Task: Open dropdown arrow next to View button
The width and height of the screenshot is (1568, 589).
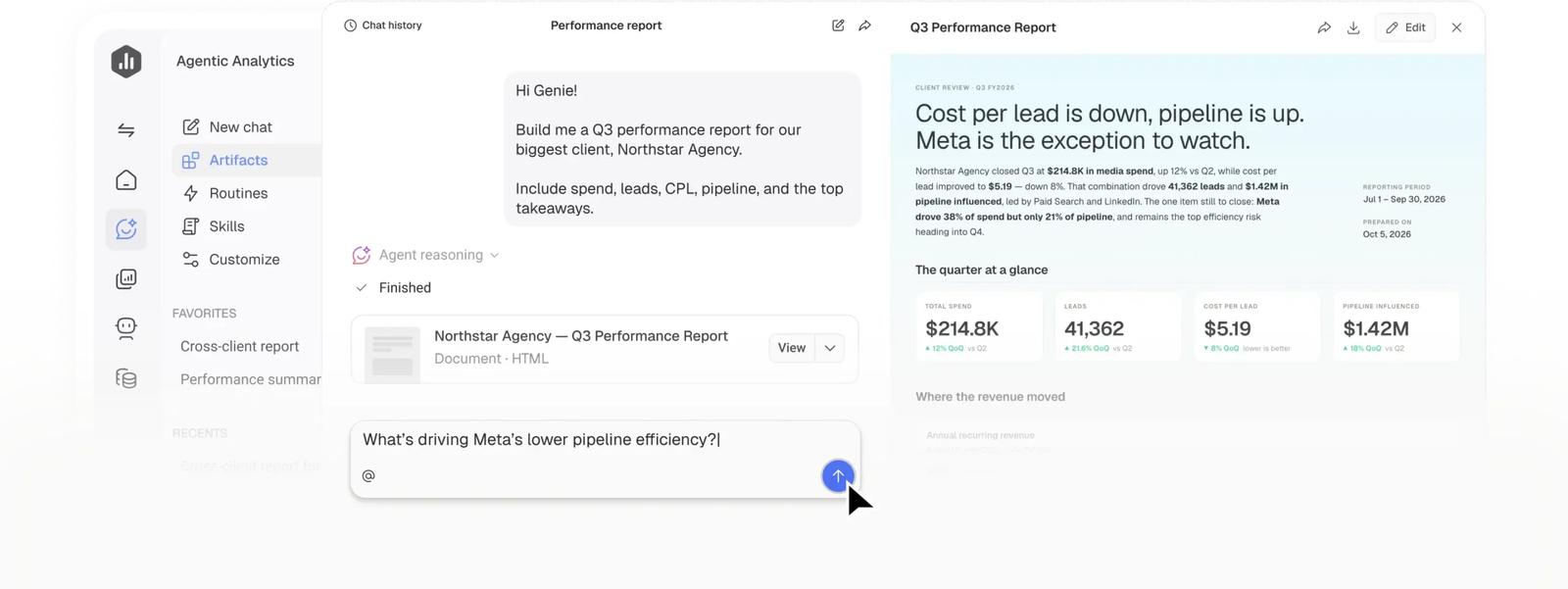Action: 830,348
